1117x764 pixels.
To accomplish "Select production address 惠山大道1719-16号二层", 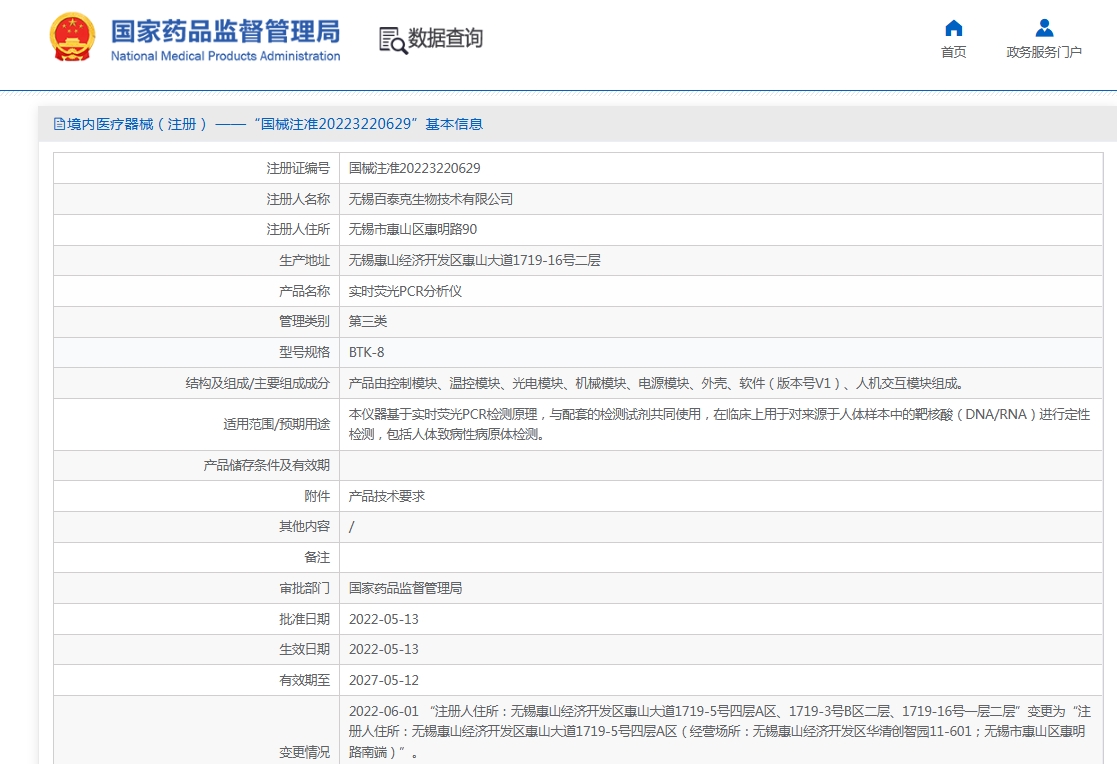I will (x=474, y=260).
